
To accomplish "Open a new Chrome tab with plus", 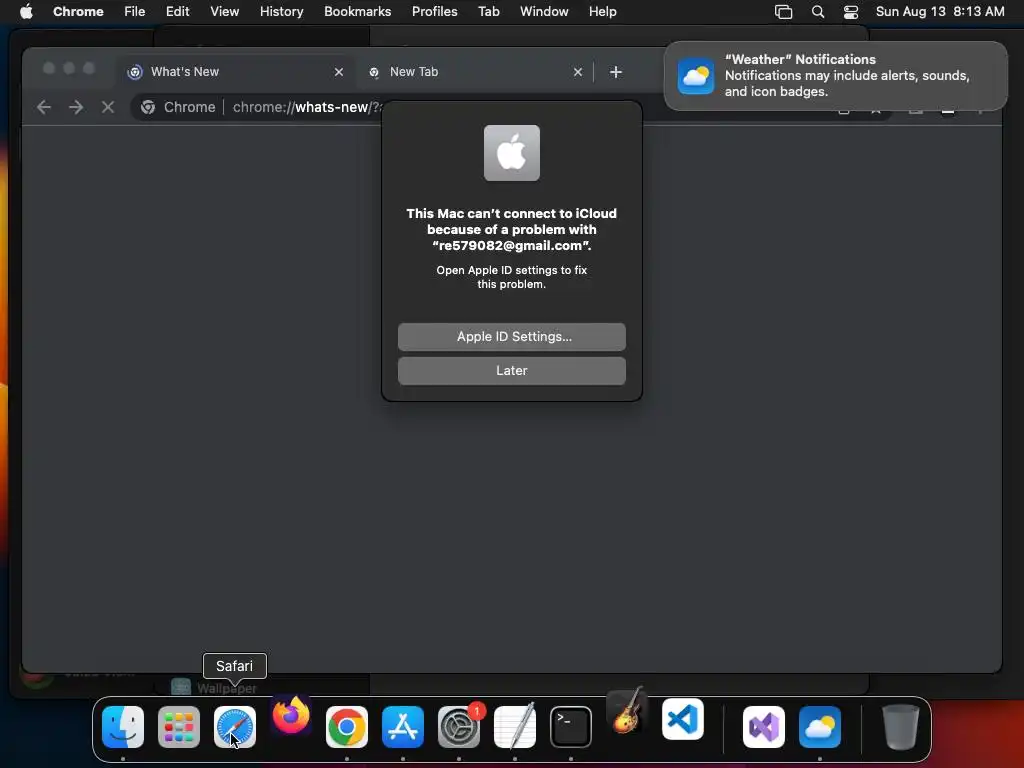I will (616, 72).
